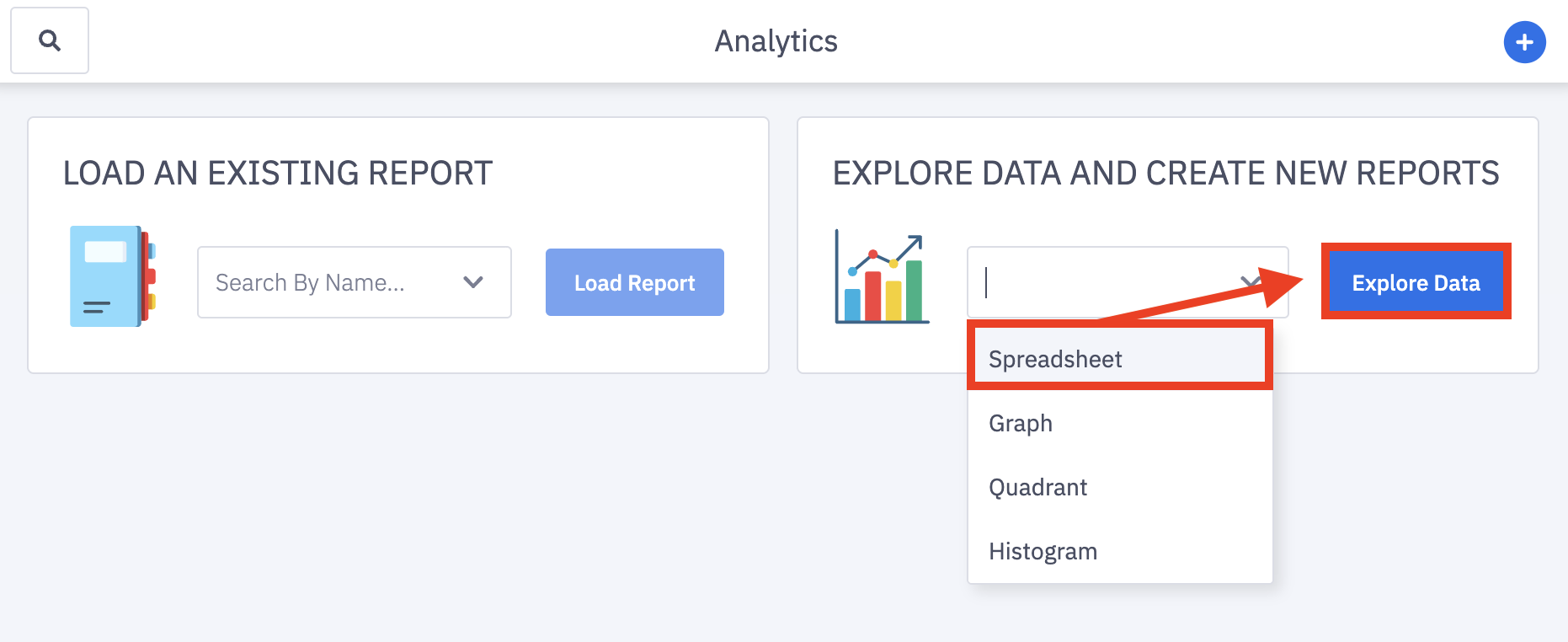Image resolution: width=1568 pixels, height=642 pixels.
Task: Click the Load An Existing Report heading
Action: click(278, 173)
